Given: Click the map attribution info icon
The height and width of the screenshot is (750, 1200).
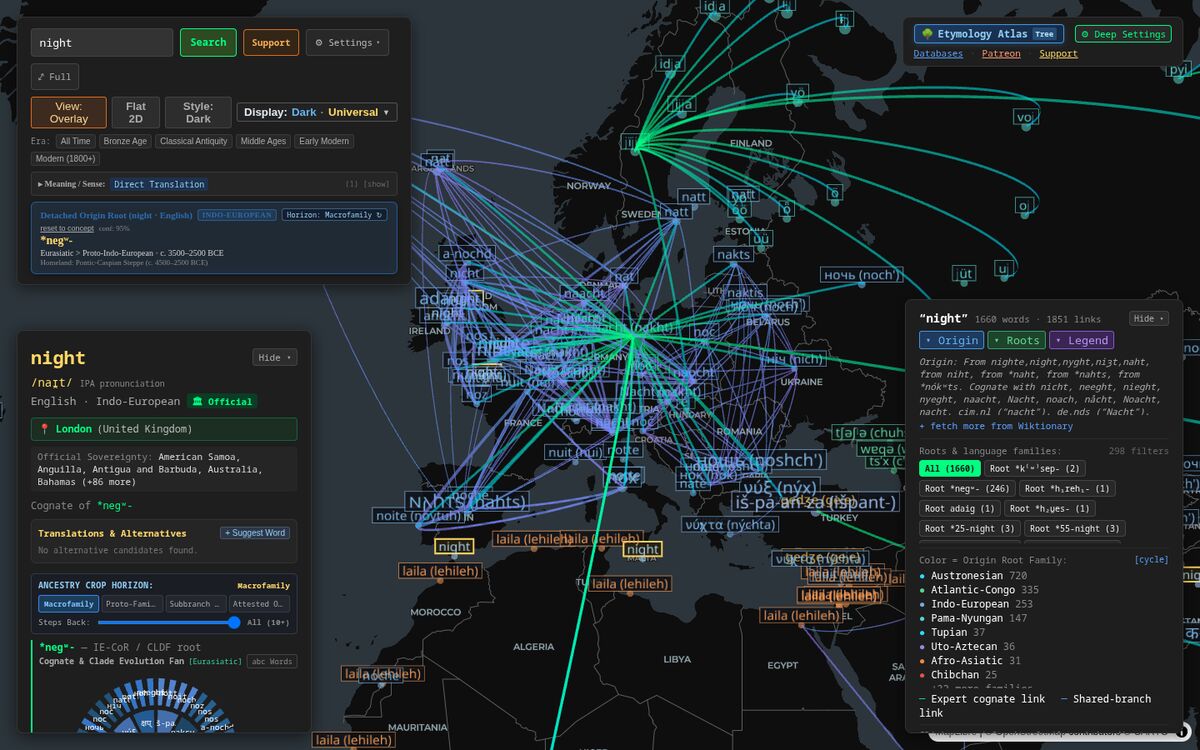Looking at the screenshot, I should (x=1183, y=732).
